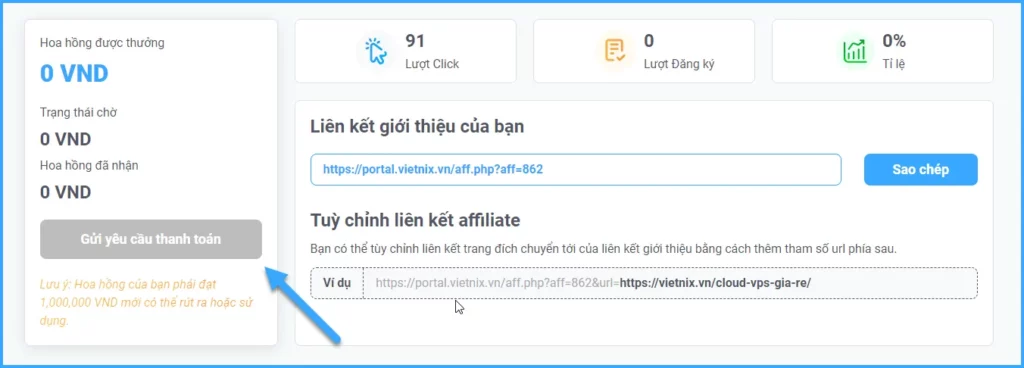The image size is (1024, 368).
Task: Click the Lượt Đăng ký label
Action: (x=679, y=64)
